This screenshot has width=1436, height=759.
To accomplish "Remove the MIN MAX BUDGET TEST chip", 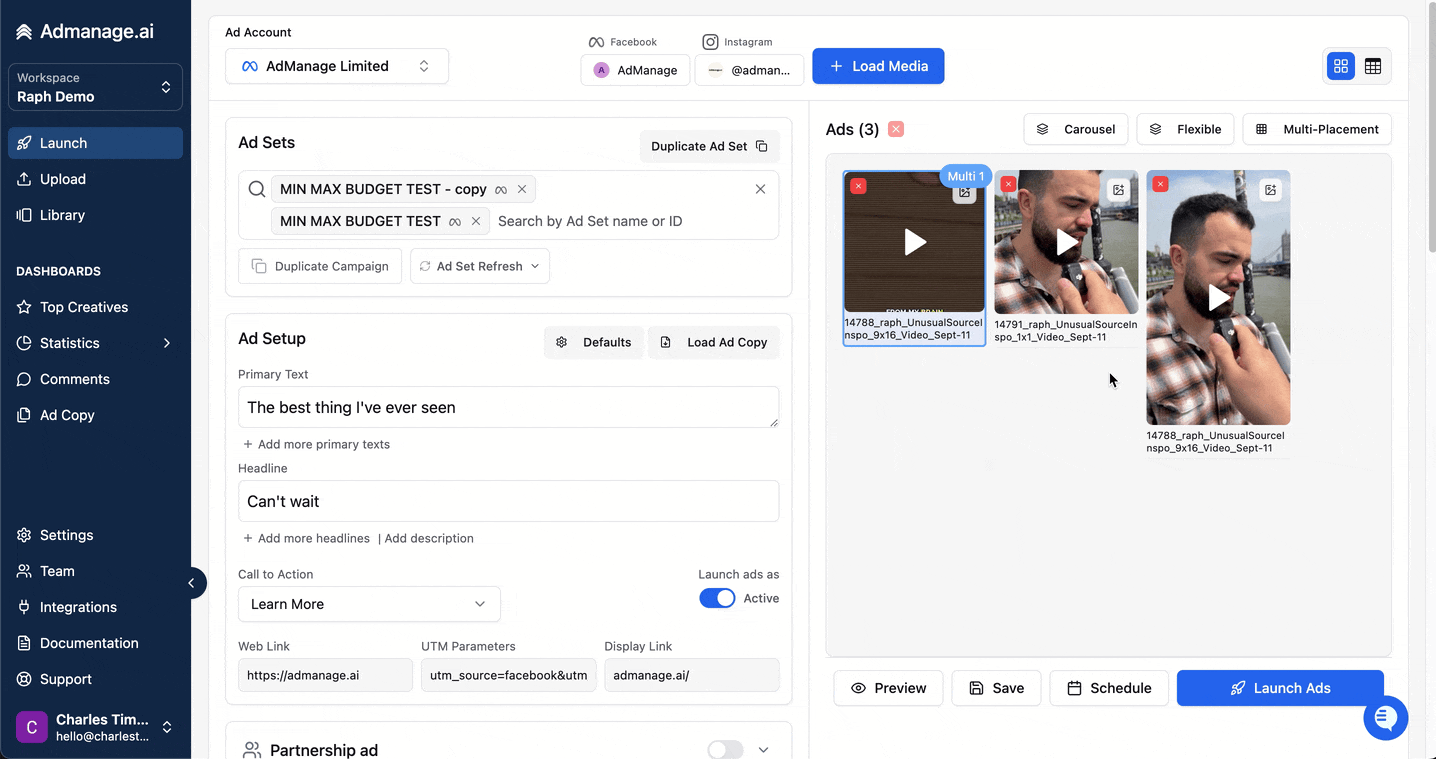I will (476, 221).
